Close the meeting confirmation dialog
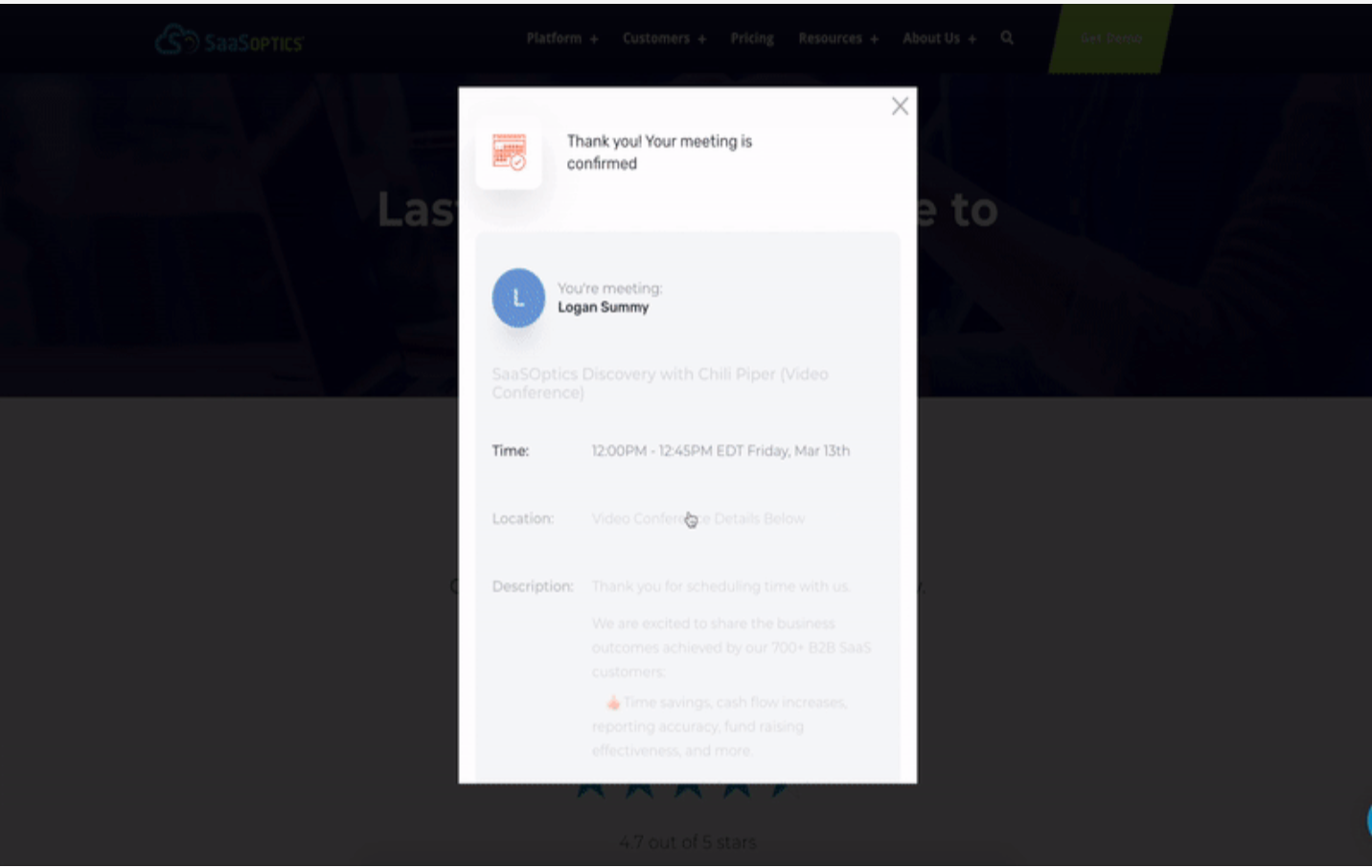The height and width of the screenshot is (868, 1372). 900,106
